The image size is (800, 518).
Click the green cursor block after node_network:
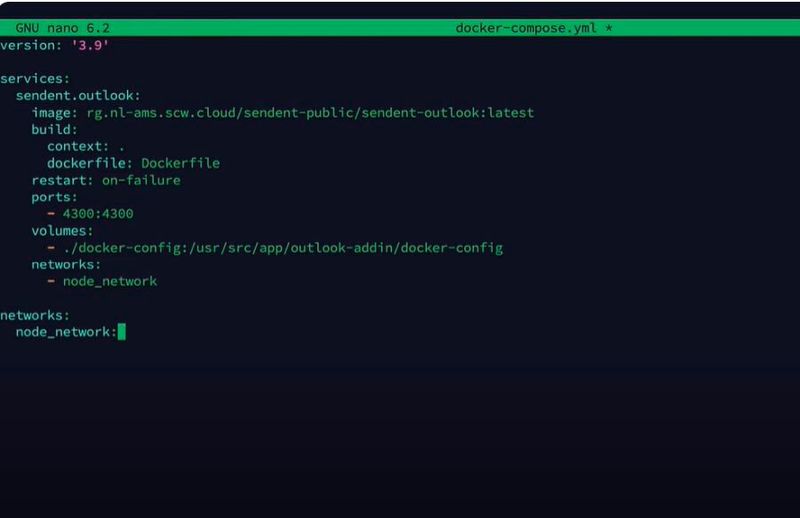point(122,332)
